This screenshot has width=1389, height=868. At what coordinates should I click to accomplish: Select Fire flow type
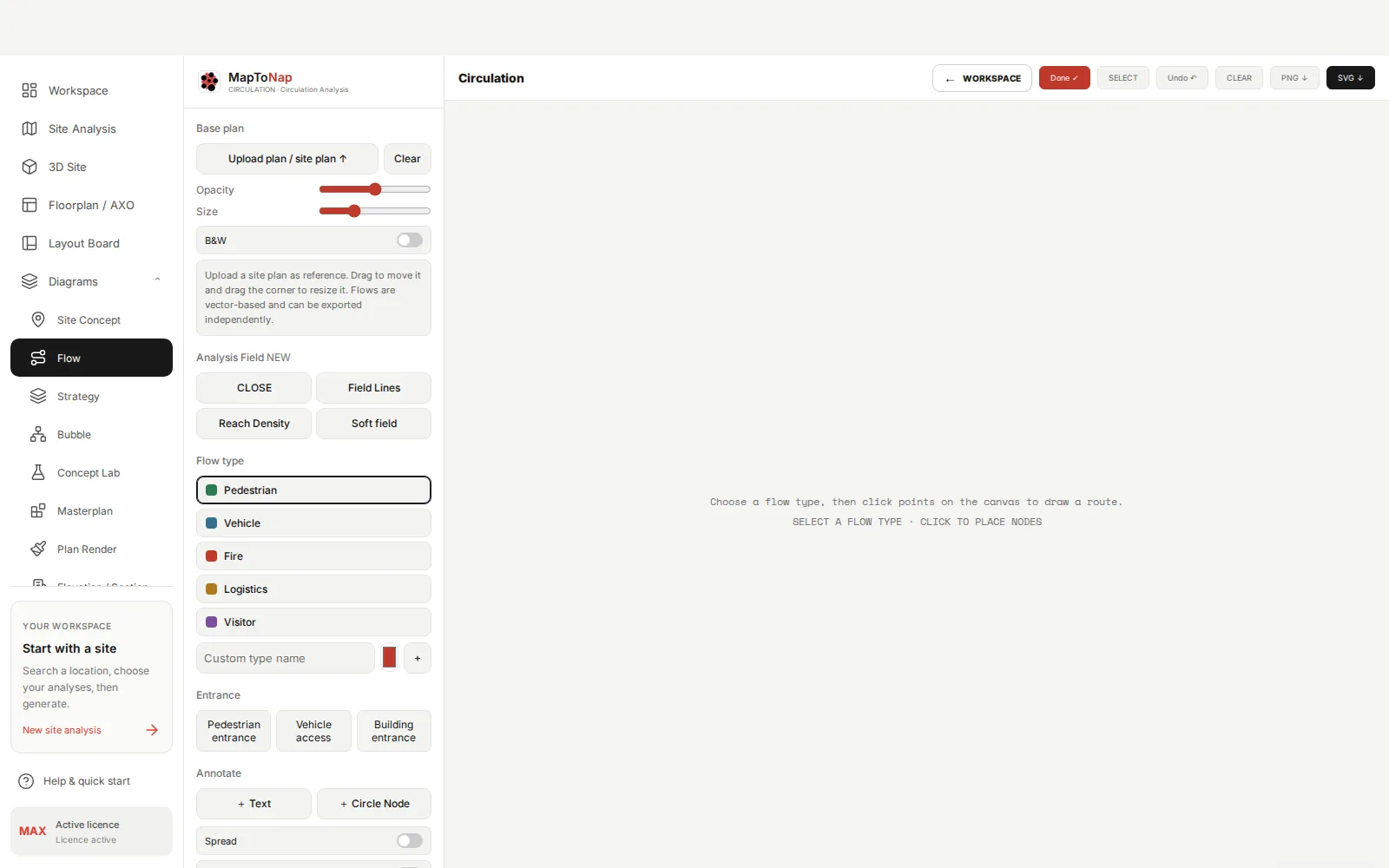(313, 556)
